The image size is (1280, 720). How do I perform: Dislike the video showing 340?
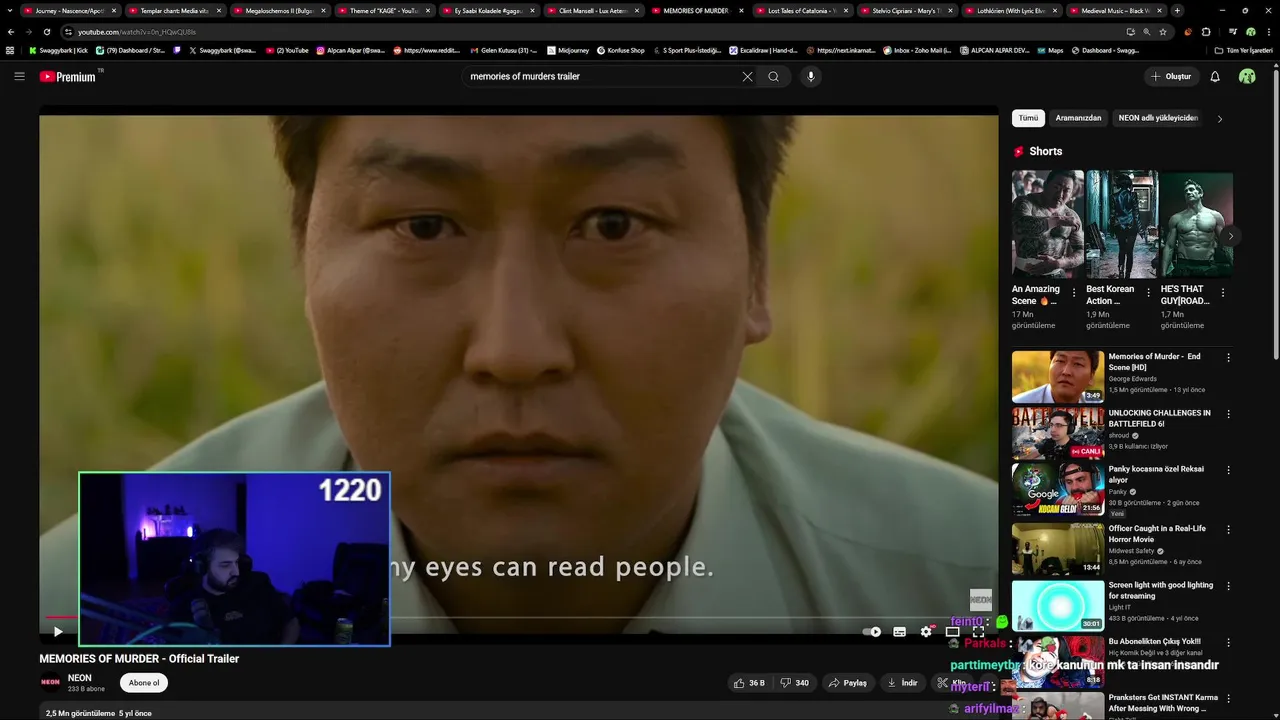pos(795,683)
